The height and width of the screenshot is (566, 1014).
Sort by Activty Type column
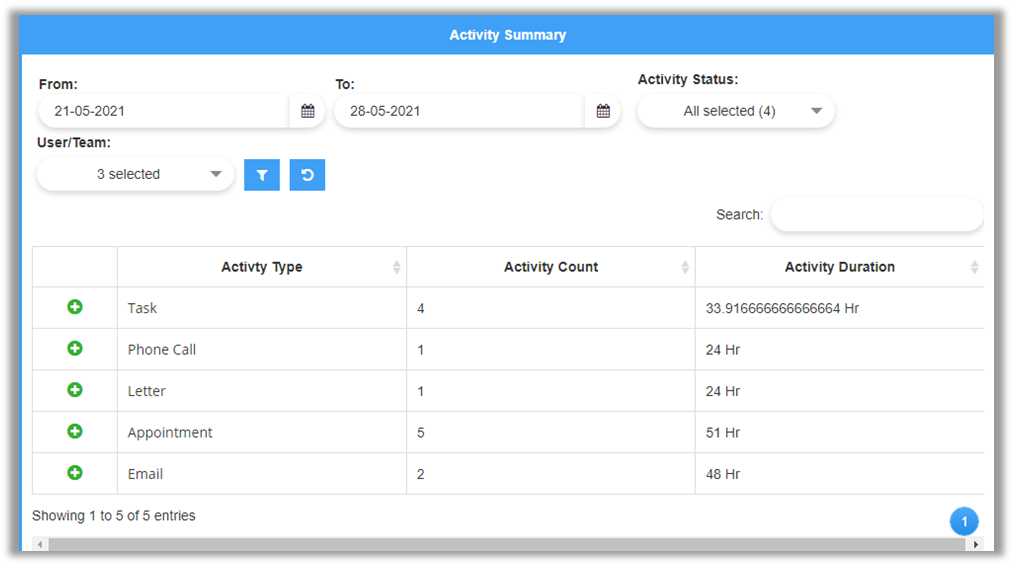[x=262, y=267]
